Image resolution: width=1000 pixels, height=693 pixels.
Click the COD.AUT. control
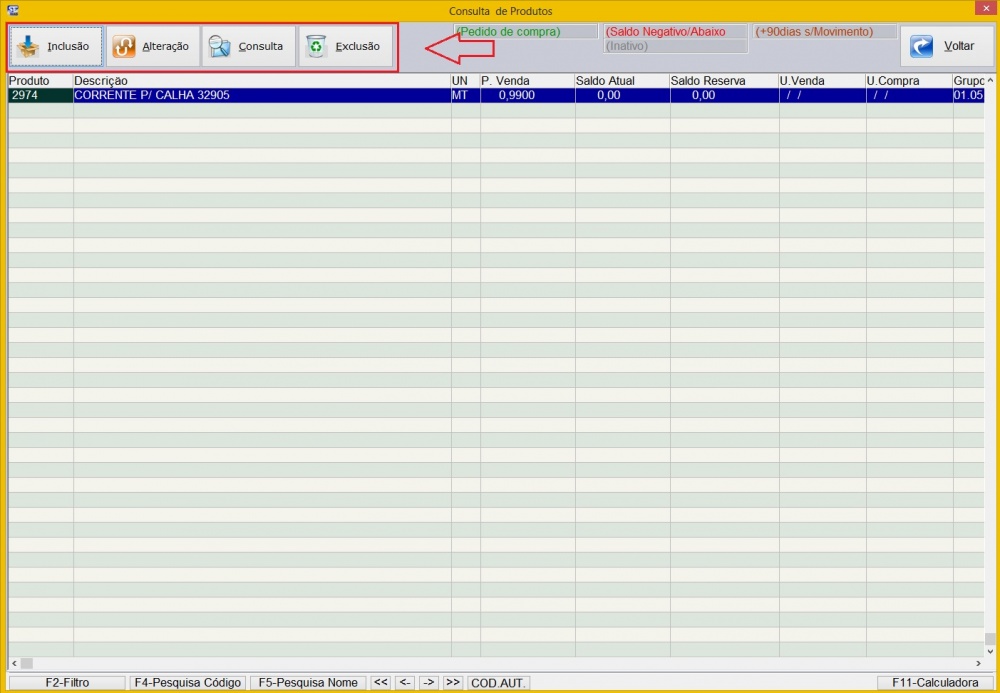tap(498, 682)
